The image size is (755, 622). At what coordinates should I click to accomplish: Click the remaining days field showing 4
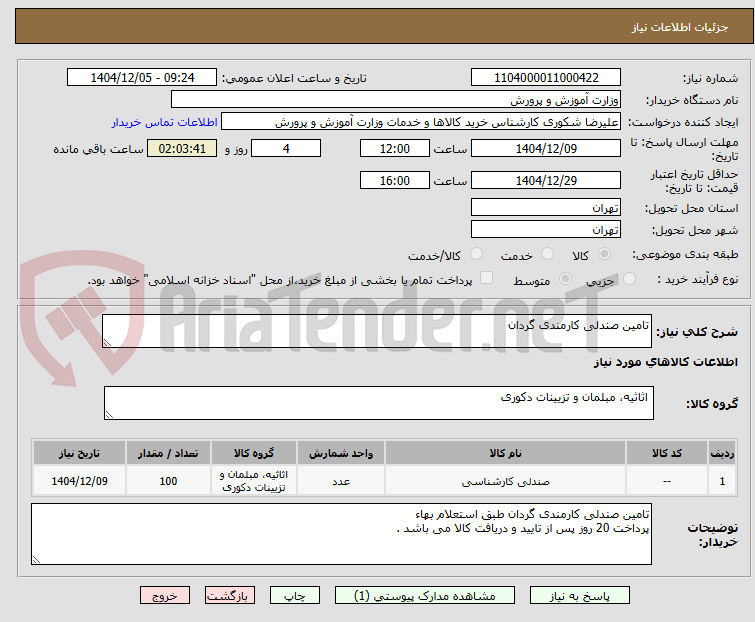(286, 148)
